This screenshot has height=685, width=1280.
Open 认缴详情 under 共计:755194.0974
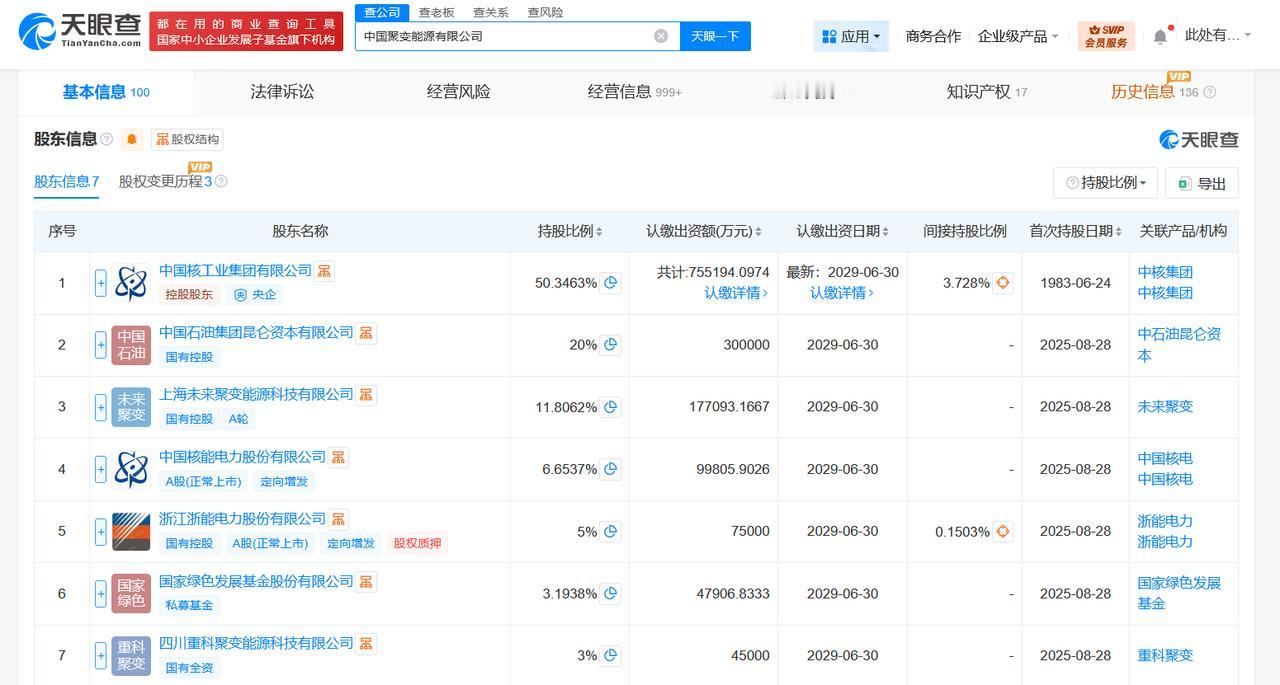[x=736, y=293]
